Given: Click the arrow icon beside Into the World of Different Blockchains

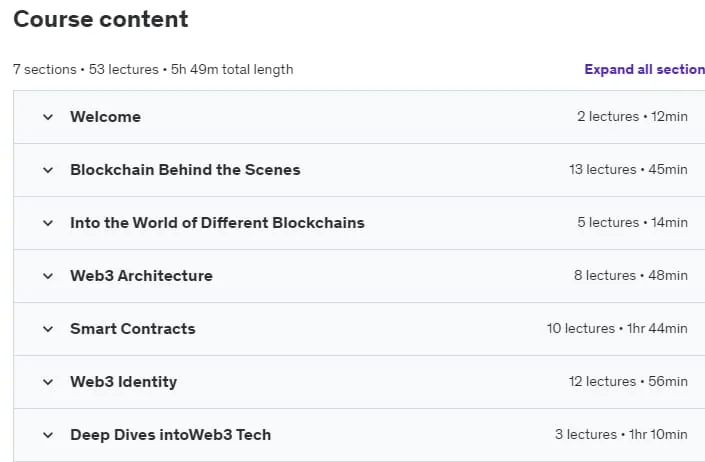Looking at the screenshot, I should [48, 223].
